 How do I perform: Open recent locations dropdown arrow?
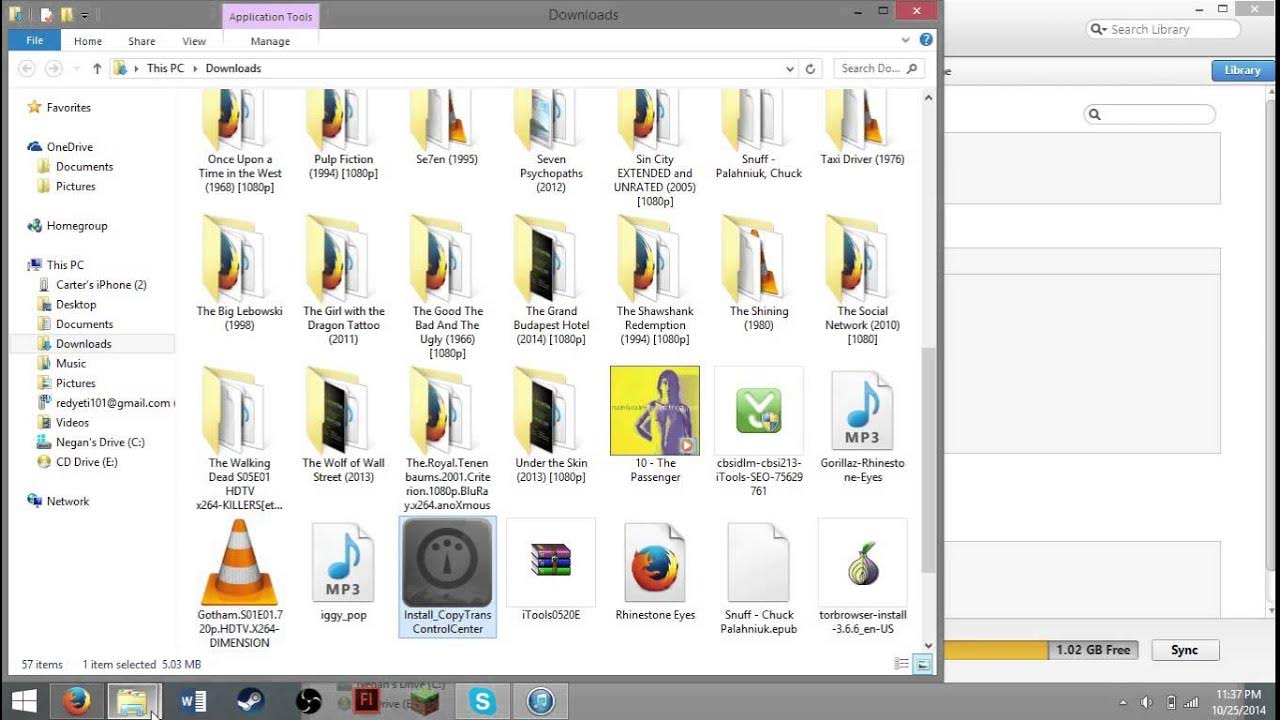pyautogui.click(x=75, y=69)
